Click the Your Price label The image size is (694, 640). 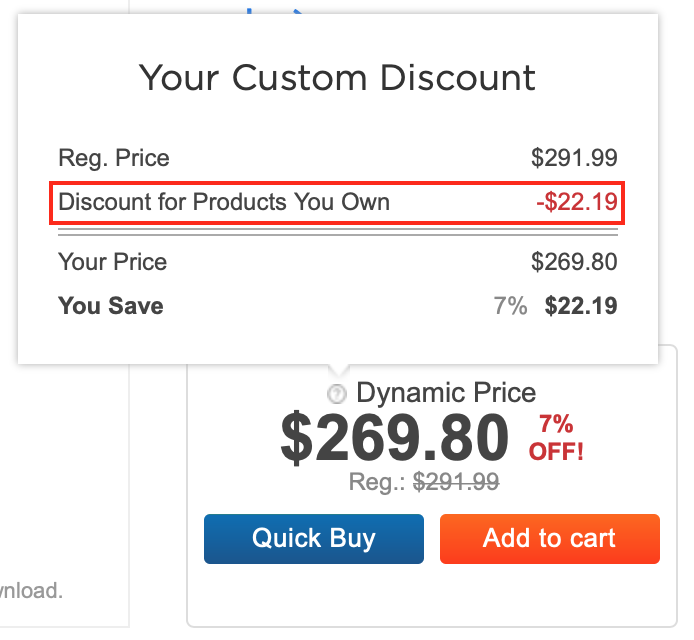coord(113,262)
